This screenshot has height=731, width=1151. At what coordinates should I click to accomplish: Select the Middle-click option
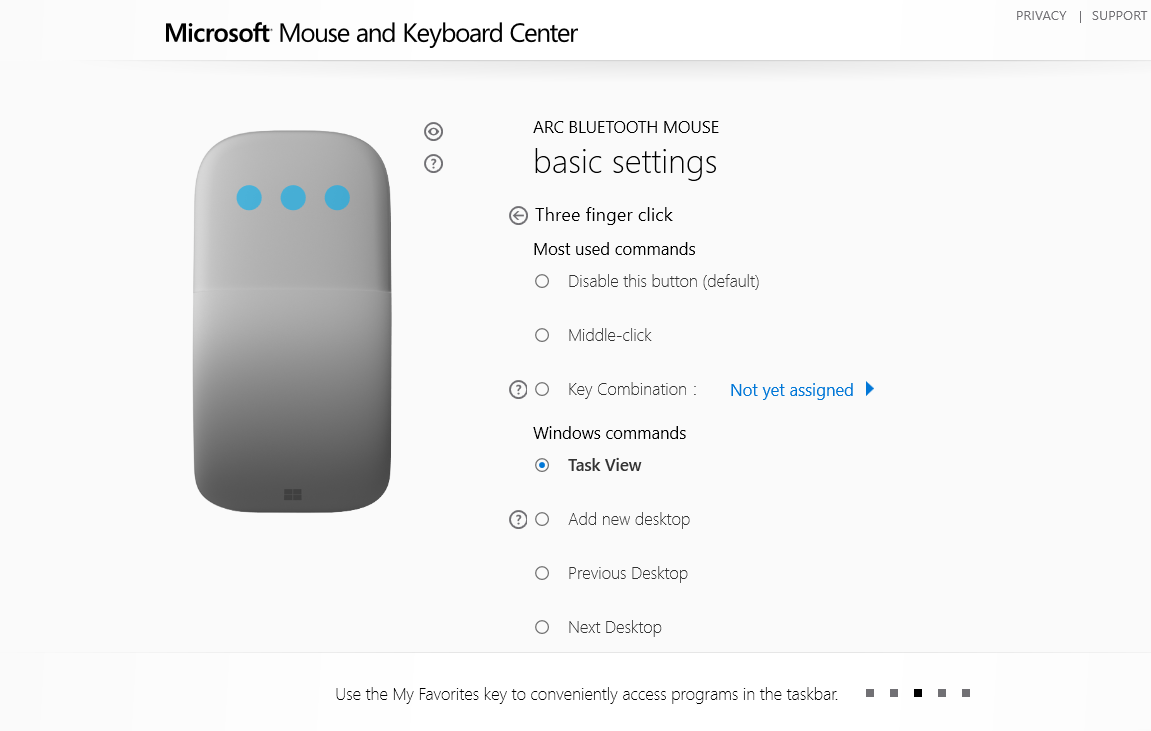(x=542, y=335)
